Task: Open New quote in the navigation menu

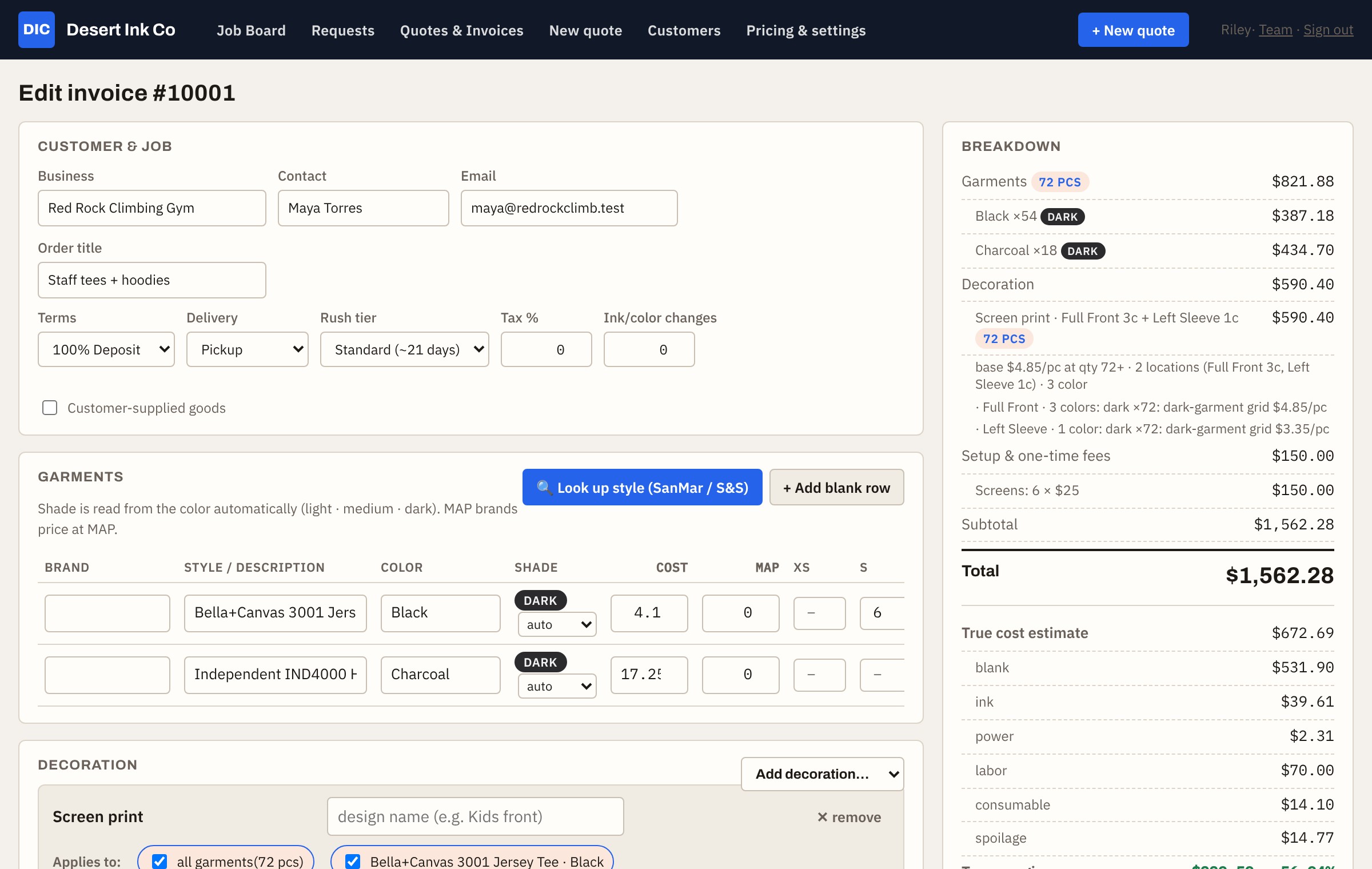Action: point(585,30)
